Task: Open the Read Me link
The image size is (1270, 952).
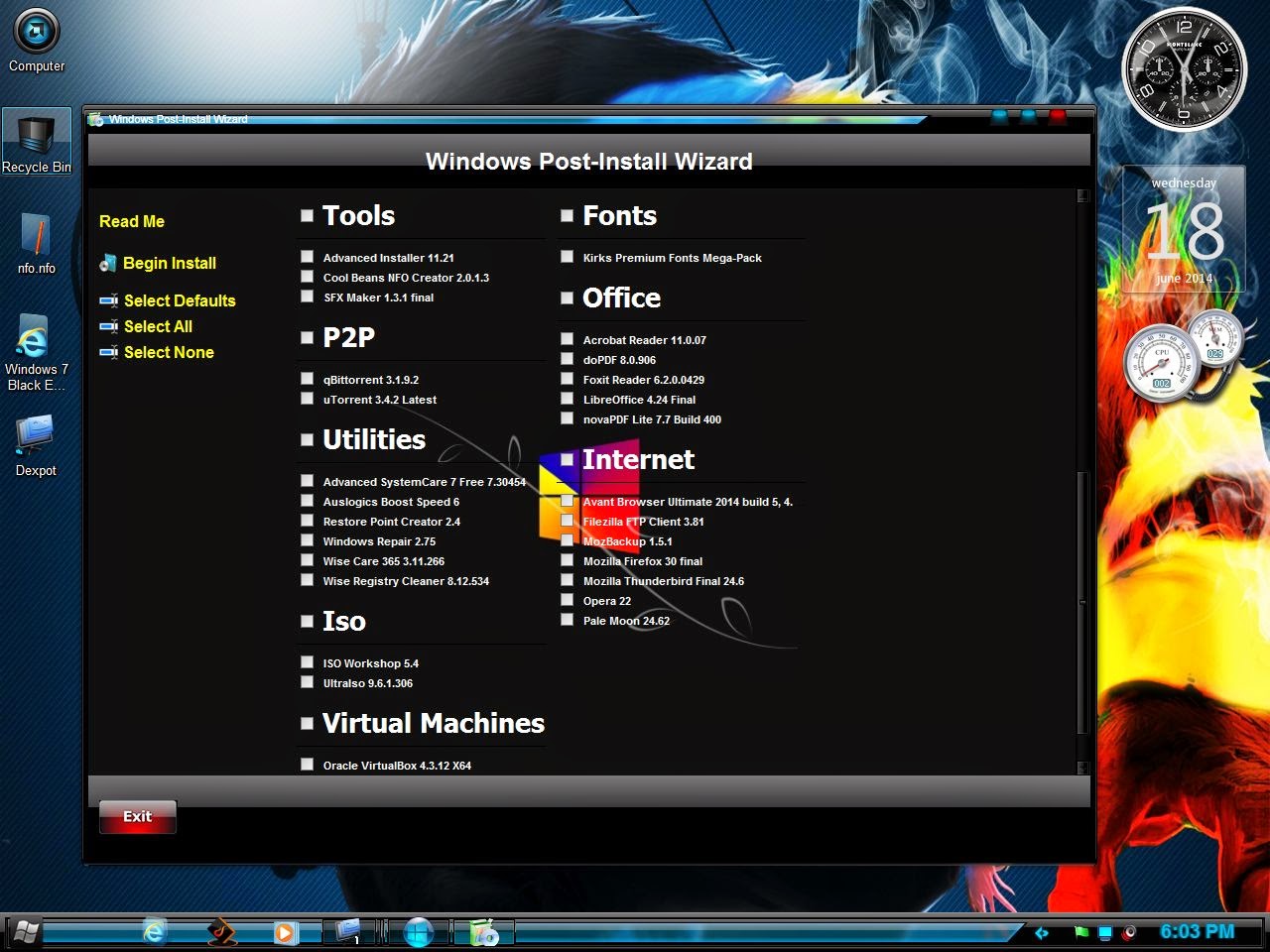Action: pos(131,221)
